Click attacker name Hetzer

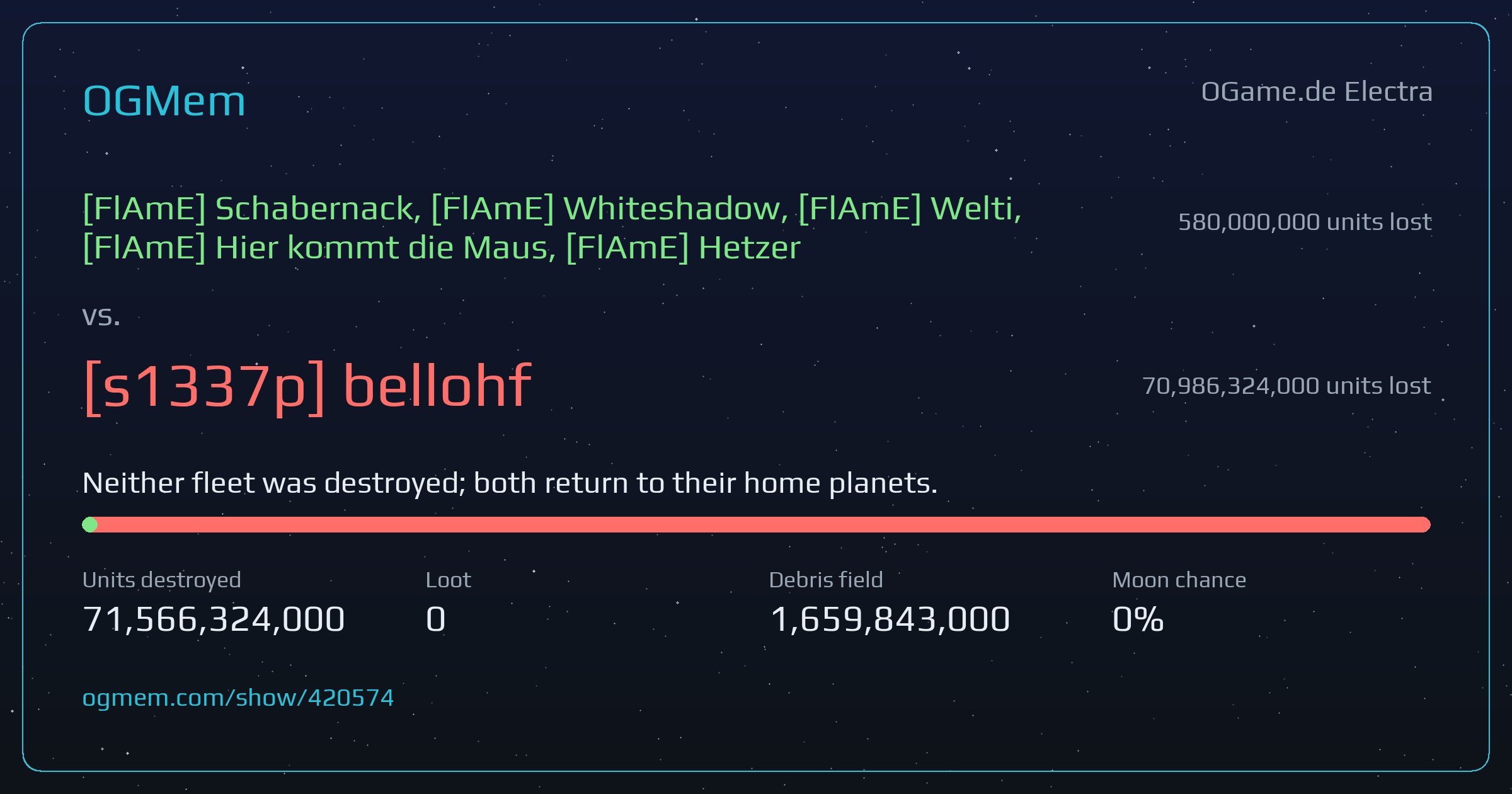pyautogui.click(x=684, y=248)
